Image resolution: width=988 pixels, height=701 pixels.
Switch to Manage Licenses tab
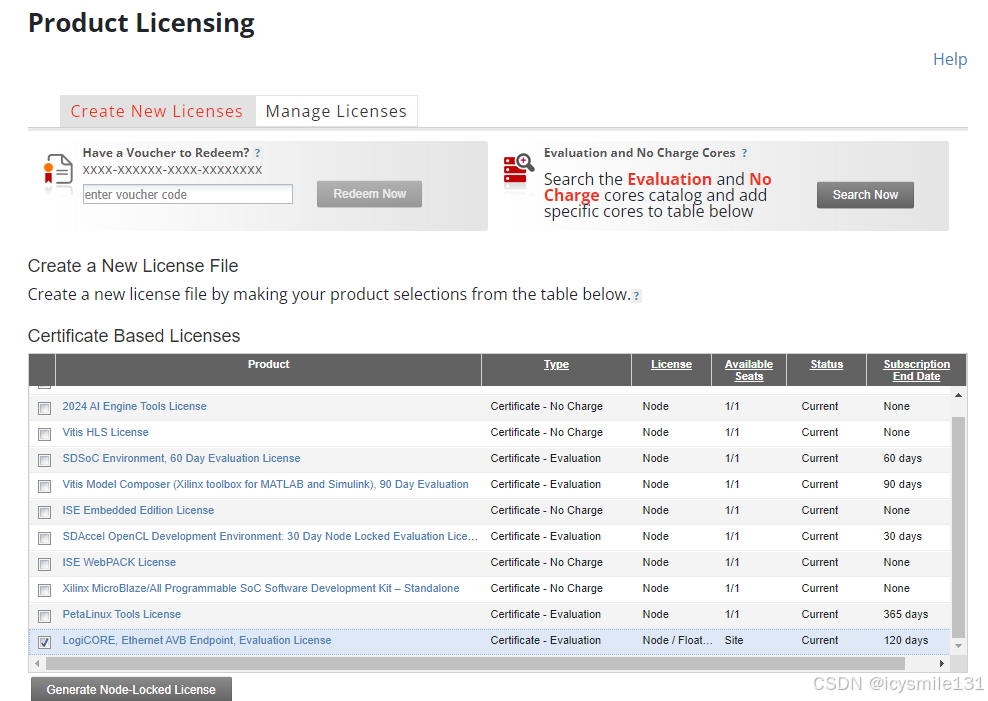click(336, 111)
